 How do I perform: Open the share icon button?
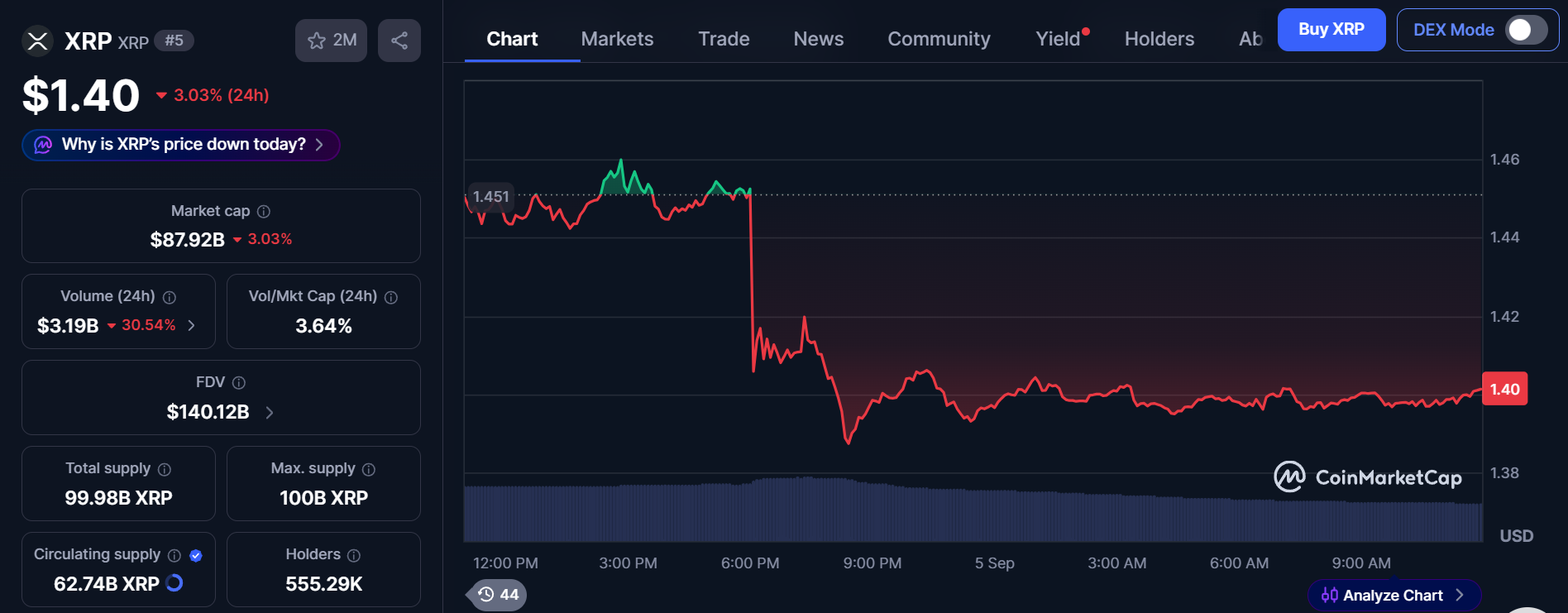tap(399, 41)
